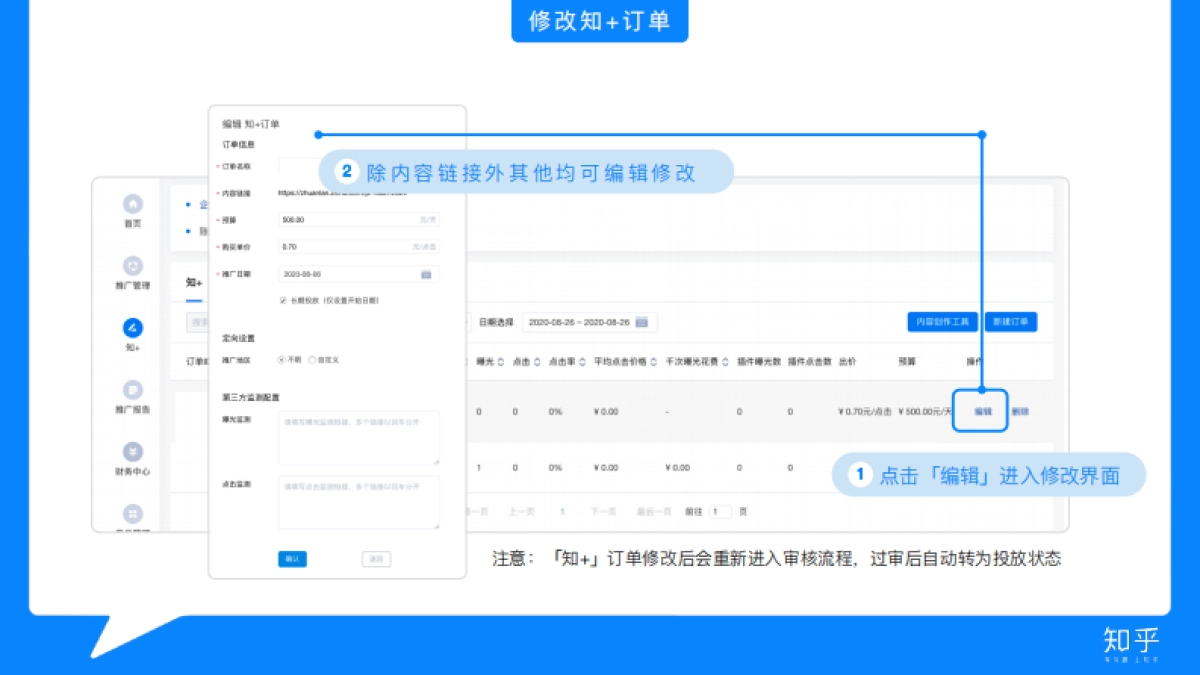Image resolution: width=1200 pixels, height=675 pixels.
Task: Click the 新建订单 button
Action: pos(1010,321)
